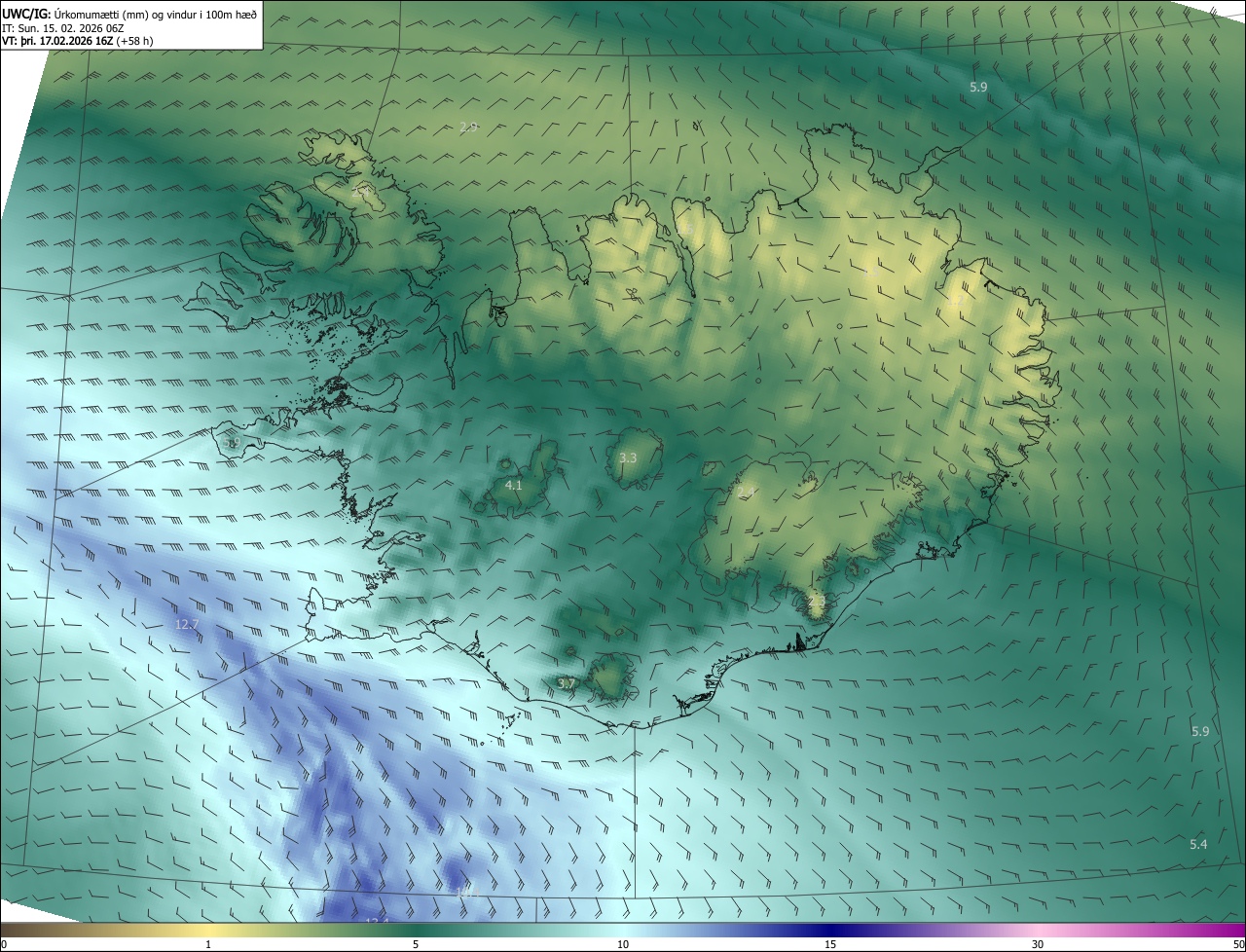Click the 12.7 value label in the purple band
The width and height of the screenshot is (1246, 952).
point(187,624)
